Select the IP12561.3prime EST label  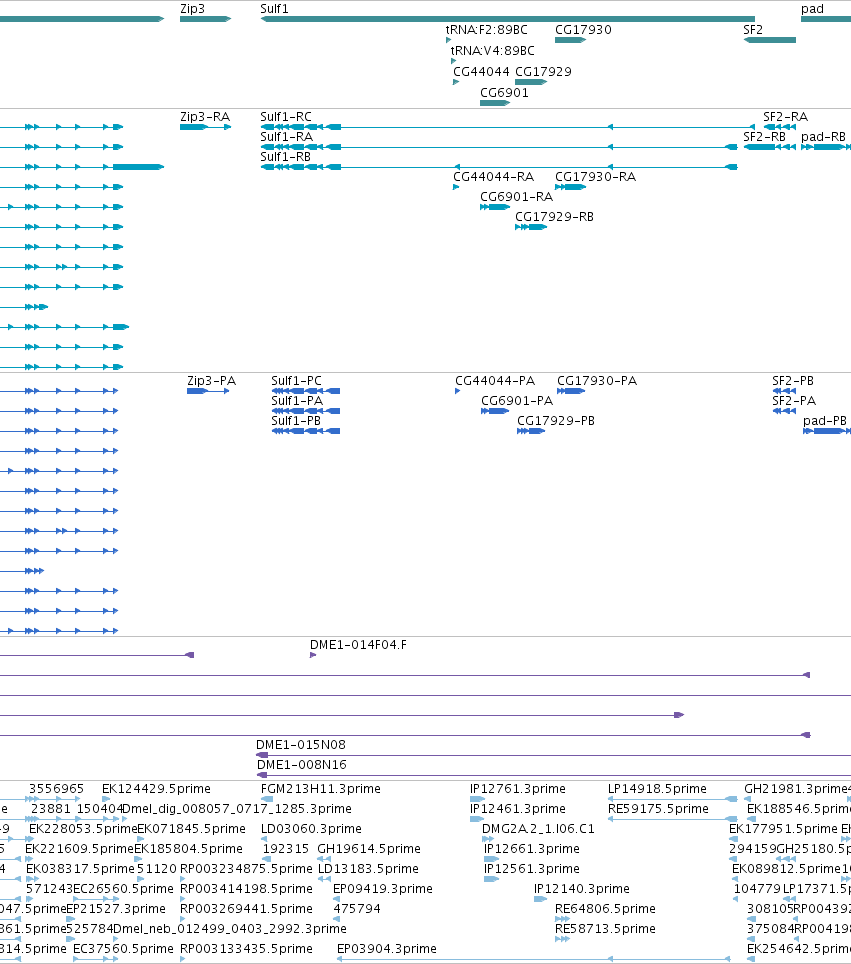pyautogui.click(x=532, y=868)
